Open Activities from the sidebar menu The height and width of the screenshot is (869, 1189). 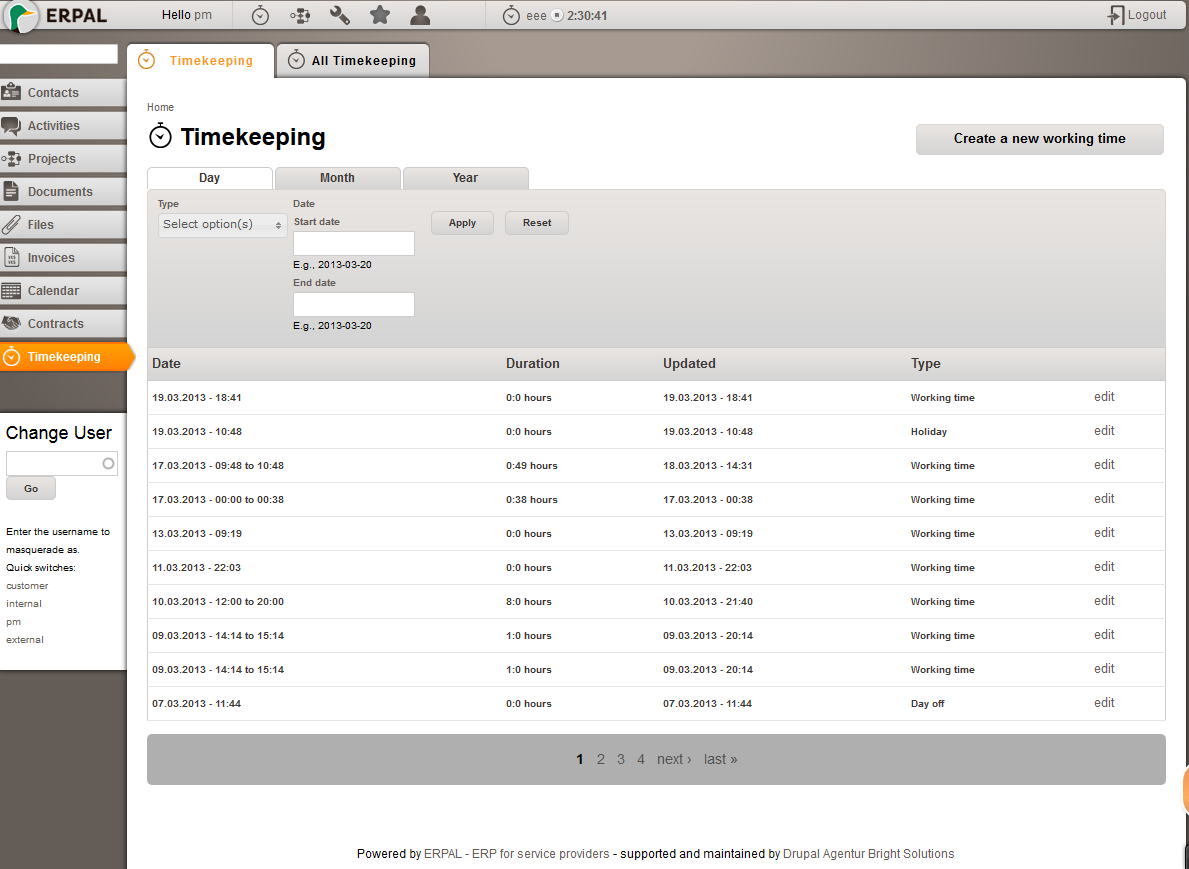coord(63,126)
